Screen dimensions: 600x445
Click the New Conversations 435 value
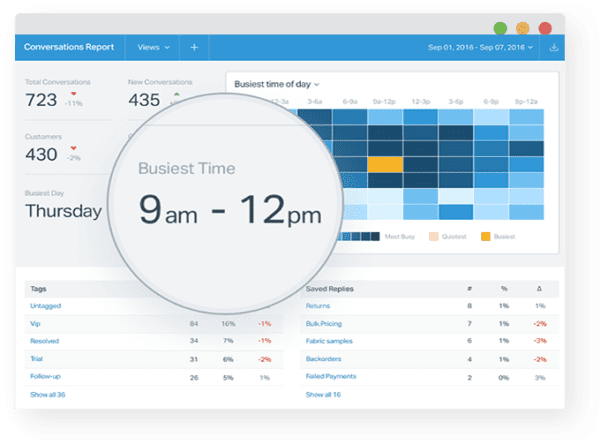144,100
